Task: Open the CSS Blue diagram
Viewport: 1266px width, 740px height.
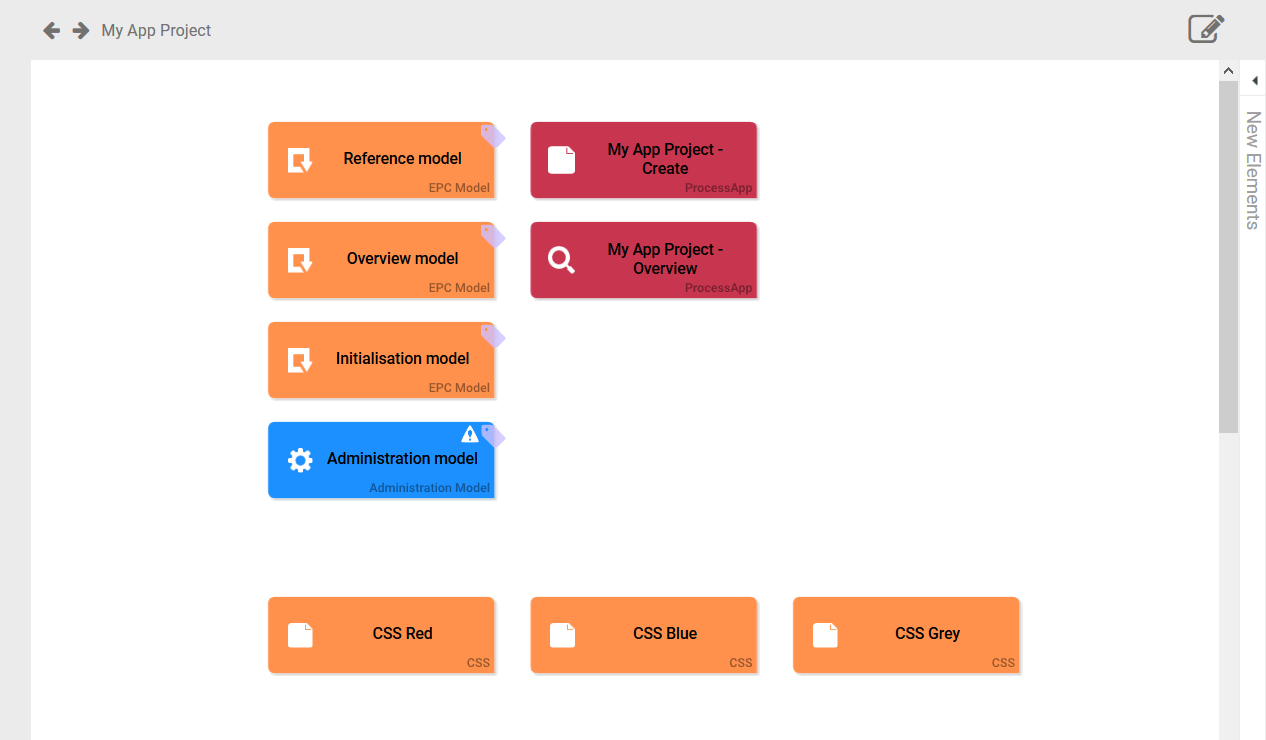Action: (644, 634)
